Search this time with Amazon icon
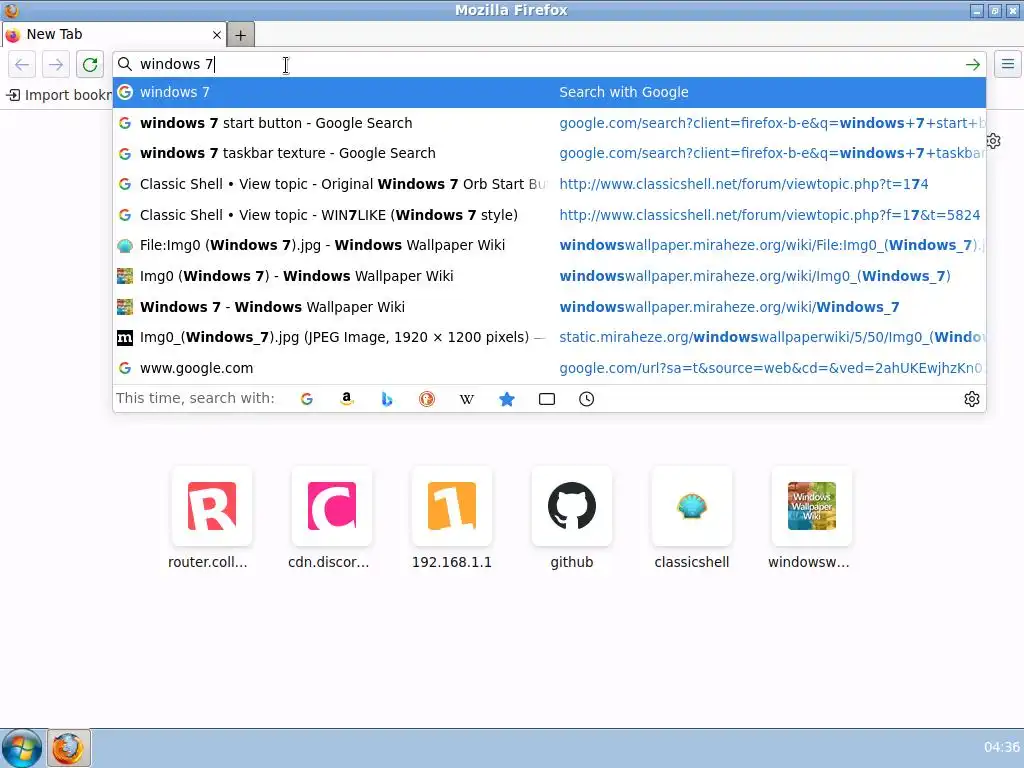 tap(347, 399)
